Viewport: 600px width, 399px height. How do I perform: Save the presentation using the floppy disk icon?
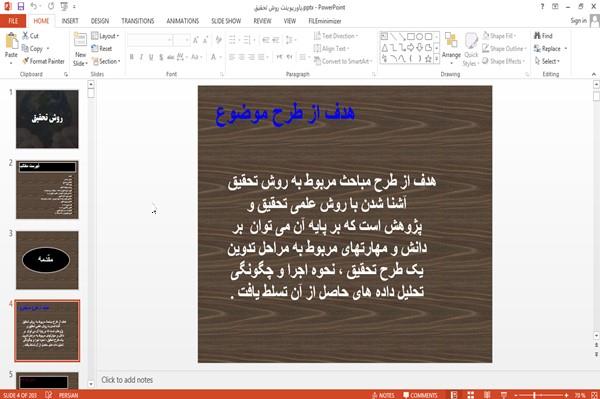[21, 7]
